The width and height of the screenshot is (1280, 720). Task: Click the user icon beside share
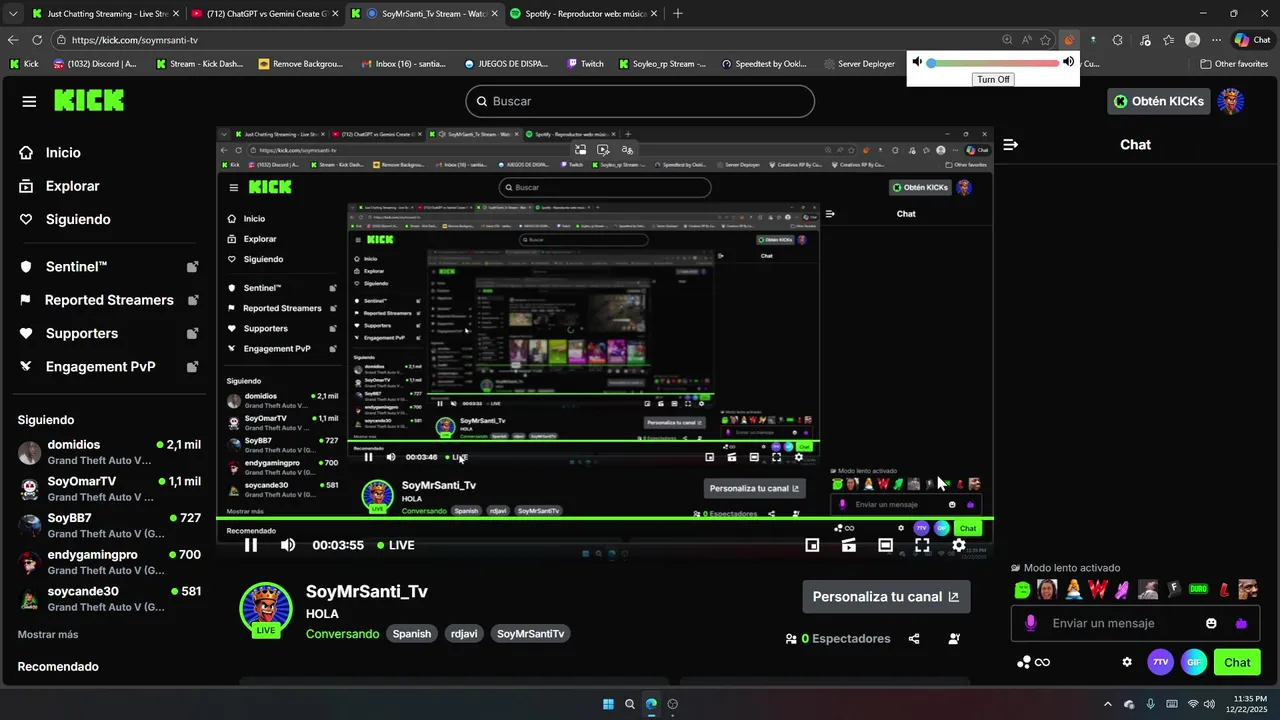coord(954,639)
